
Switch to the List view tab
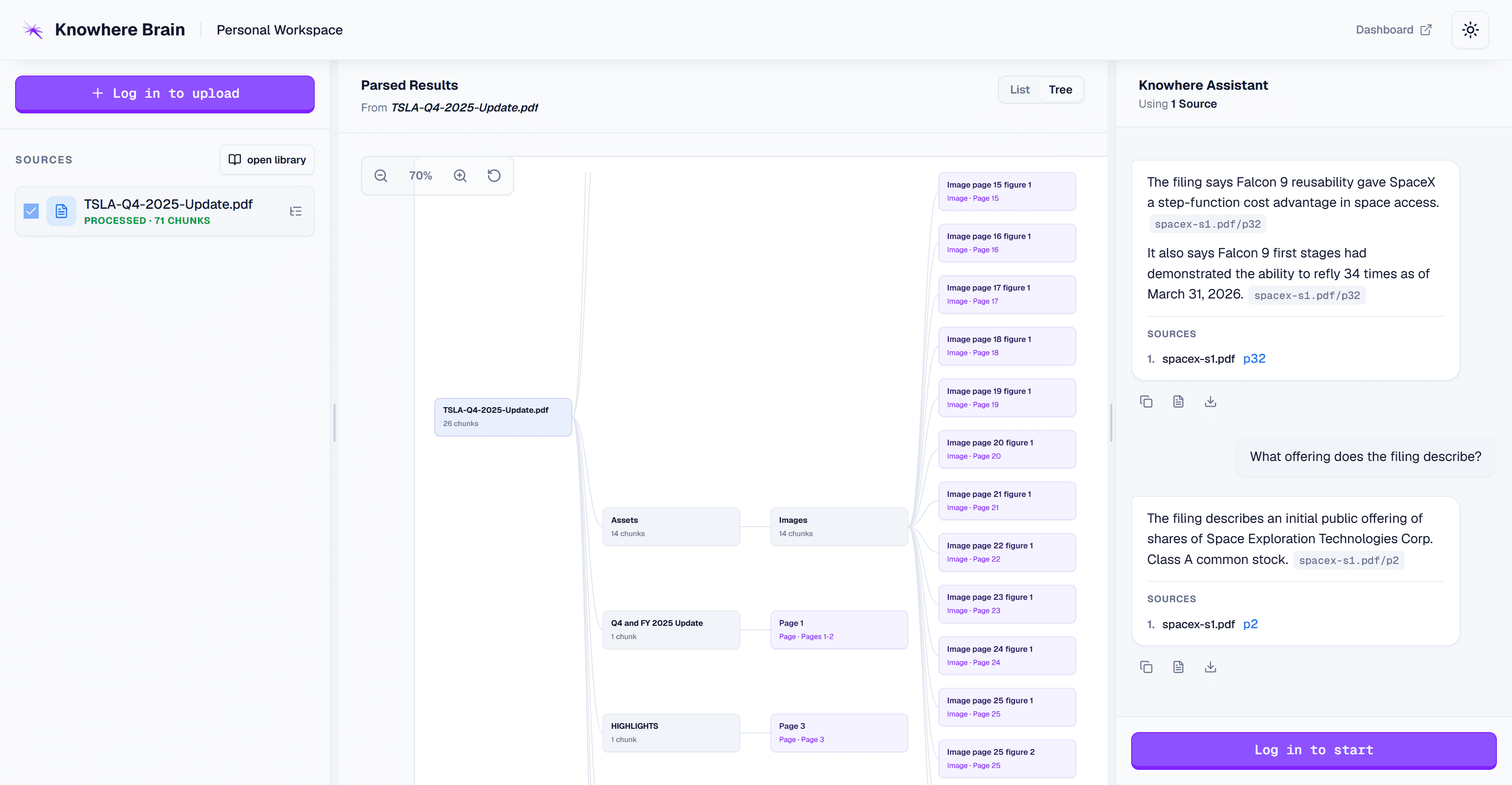tap(1020, 90)
